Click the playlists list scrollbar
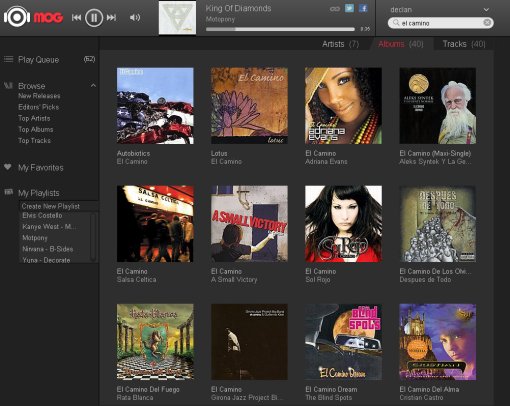Screen dimensions: 510x406 pyautogui.click(x=93, y=237)
